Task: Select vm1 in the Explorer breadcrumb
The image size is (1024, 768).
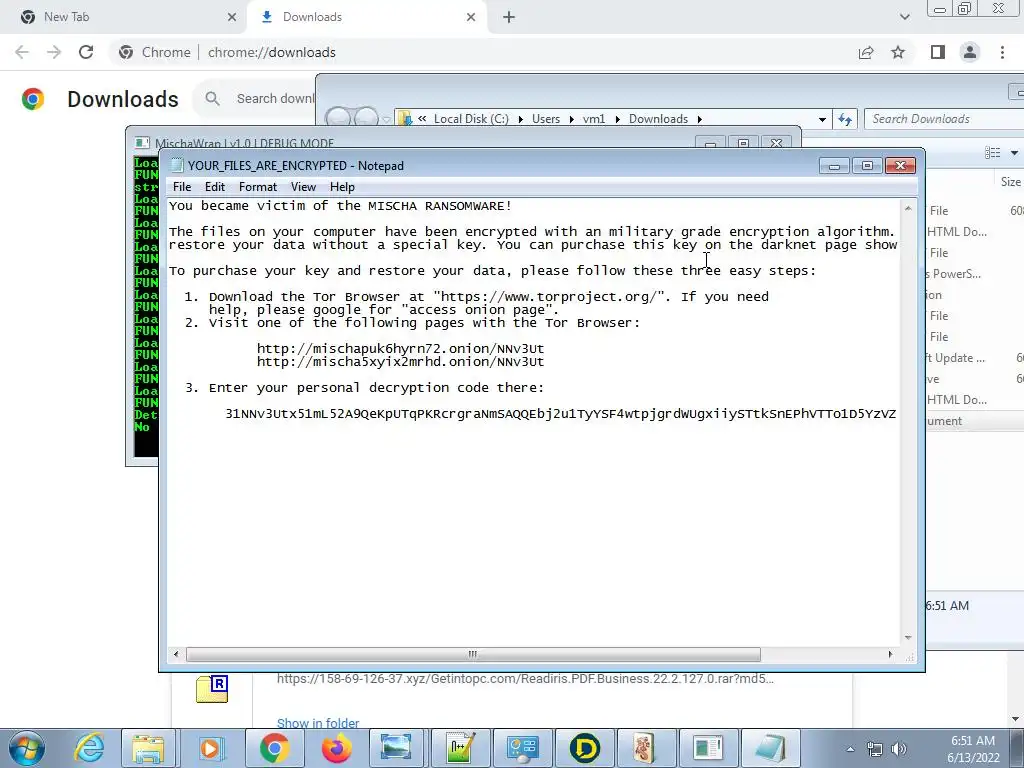Action: pyautogui.click(x=594, y=119)
